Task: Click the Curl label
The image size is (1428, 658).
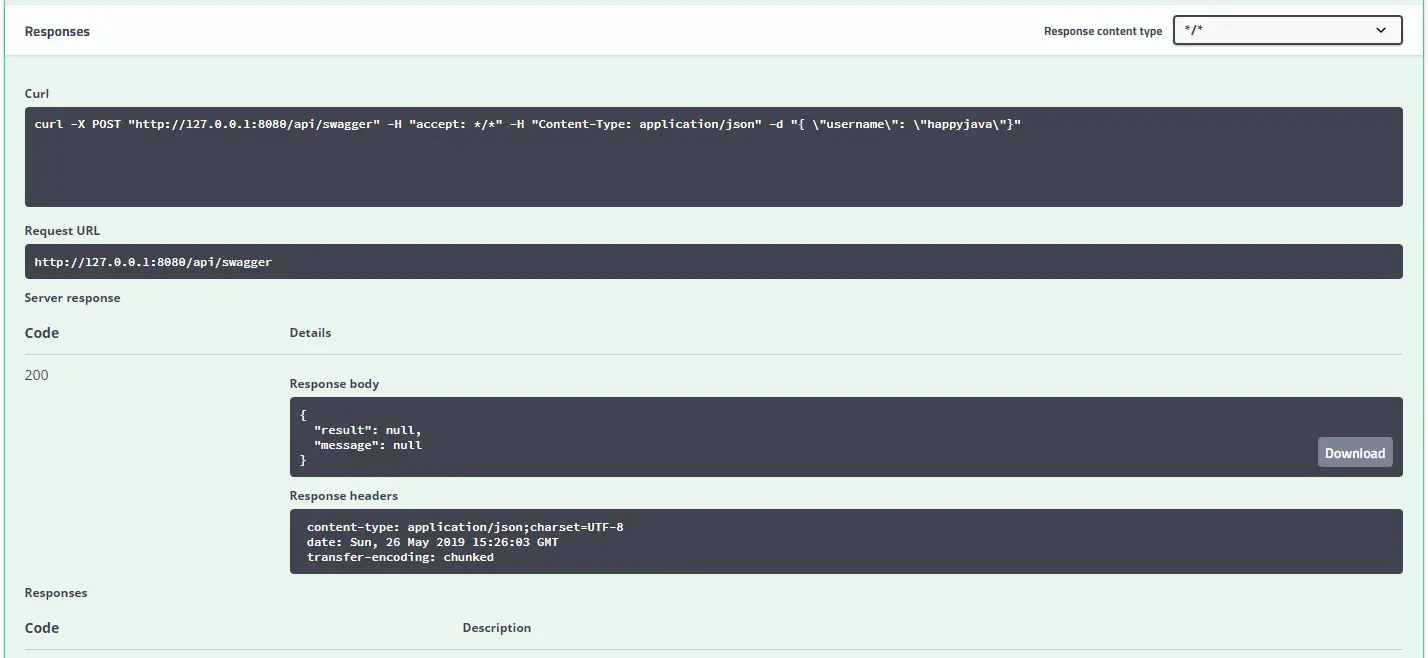Action: (37, 94)
